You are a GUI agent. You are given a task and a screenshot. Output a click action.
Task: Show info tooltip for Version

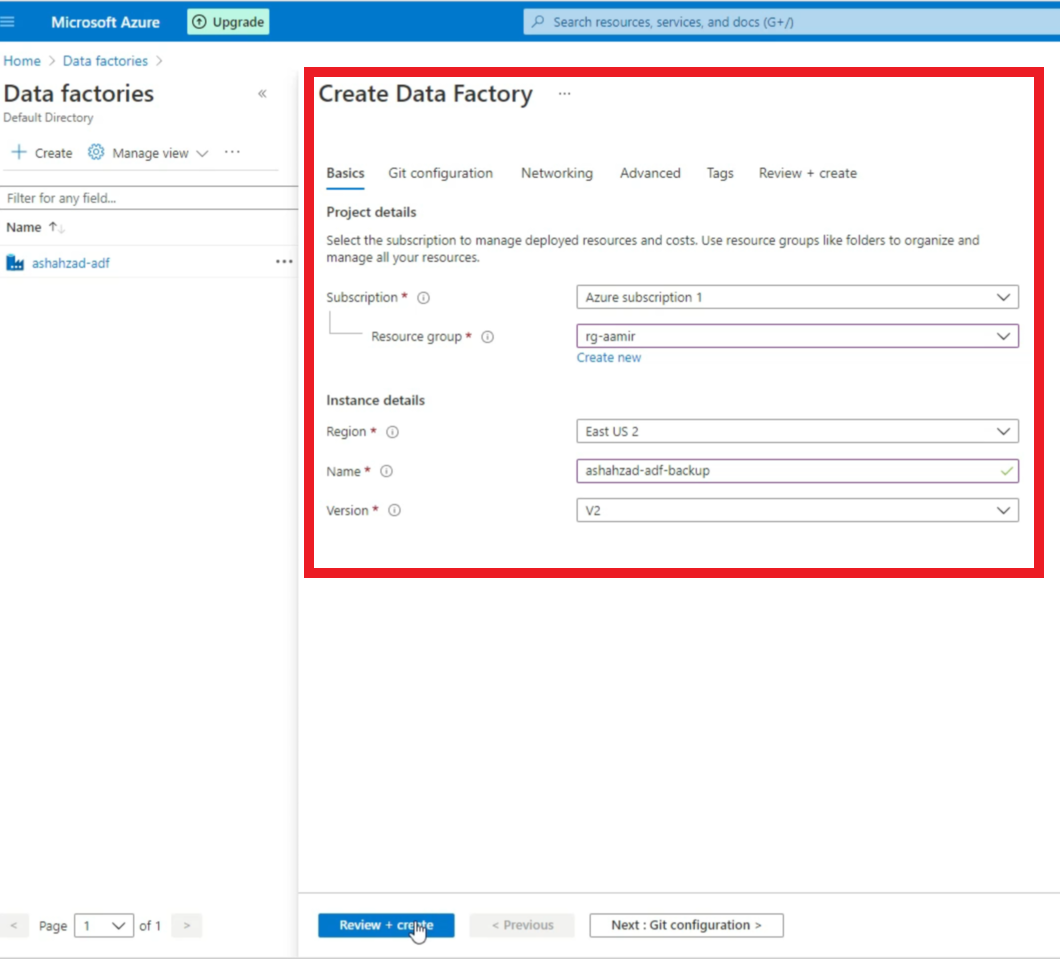click(394, 510)
